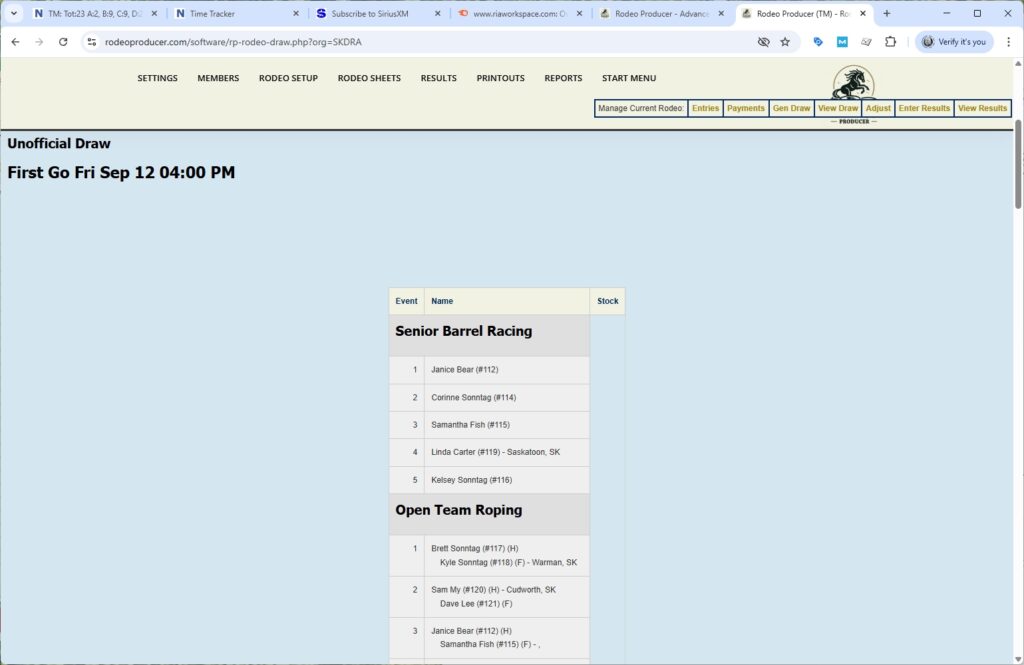Click the crossed-out eye tracking icon

tap(764, 42)
